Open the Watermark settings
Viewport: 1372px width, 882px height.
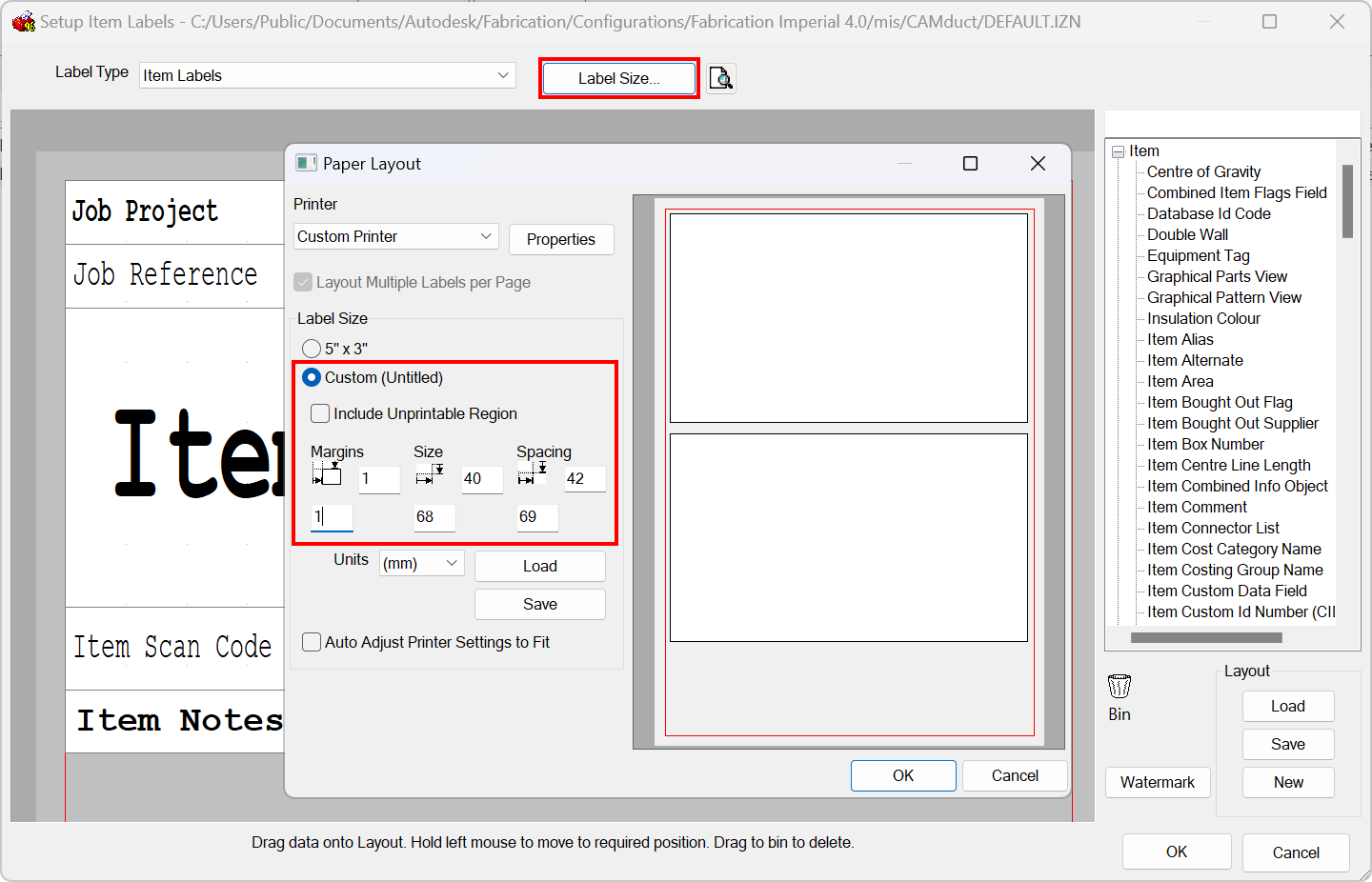click(x=1158, y=782)
